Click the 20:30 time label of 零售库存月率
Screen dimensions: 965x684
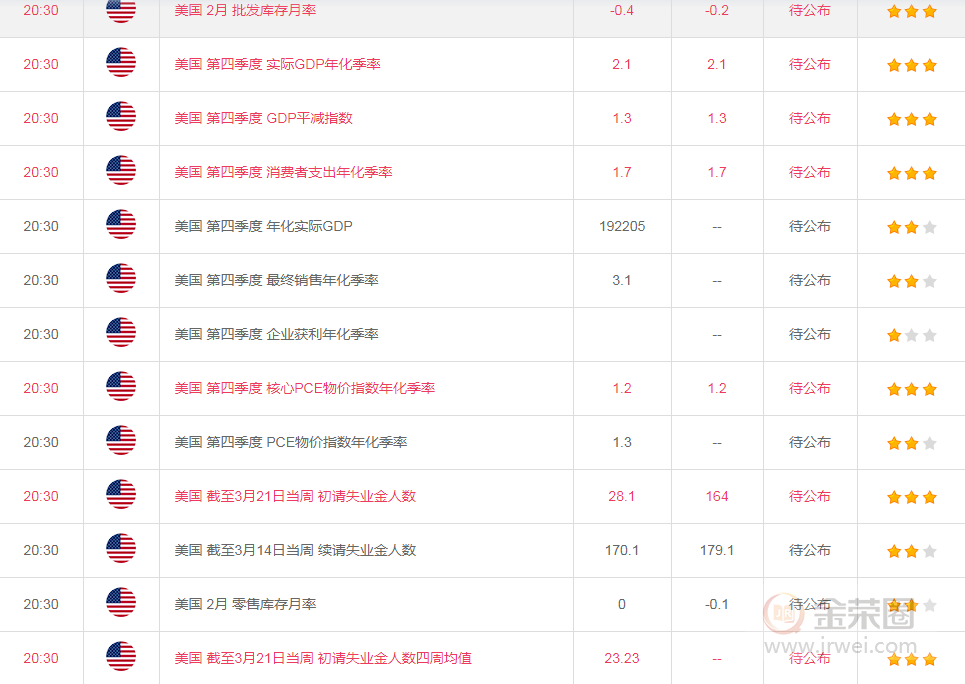pos(41,604)
